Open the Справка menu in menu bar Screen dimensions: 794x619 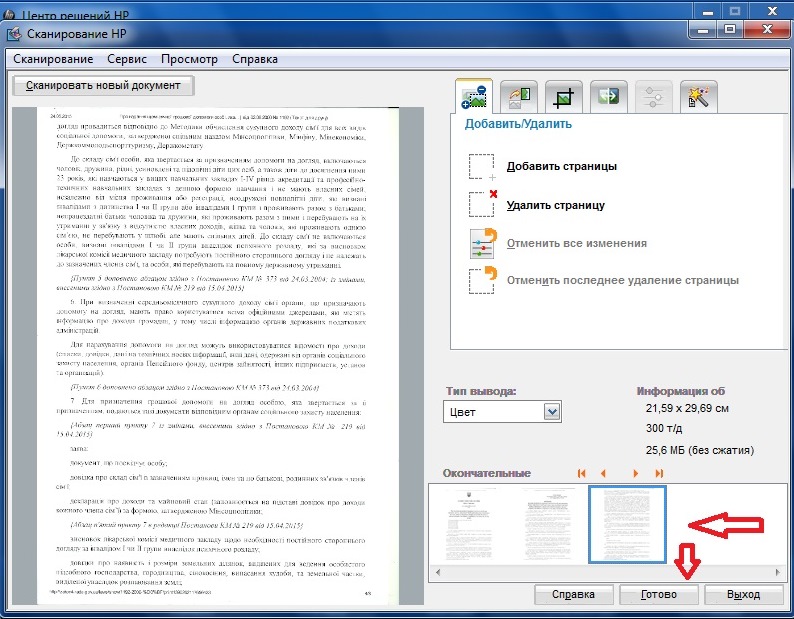[x=255, y=59]
